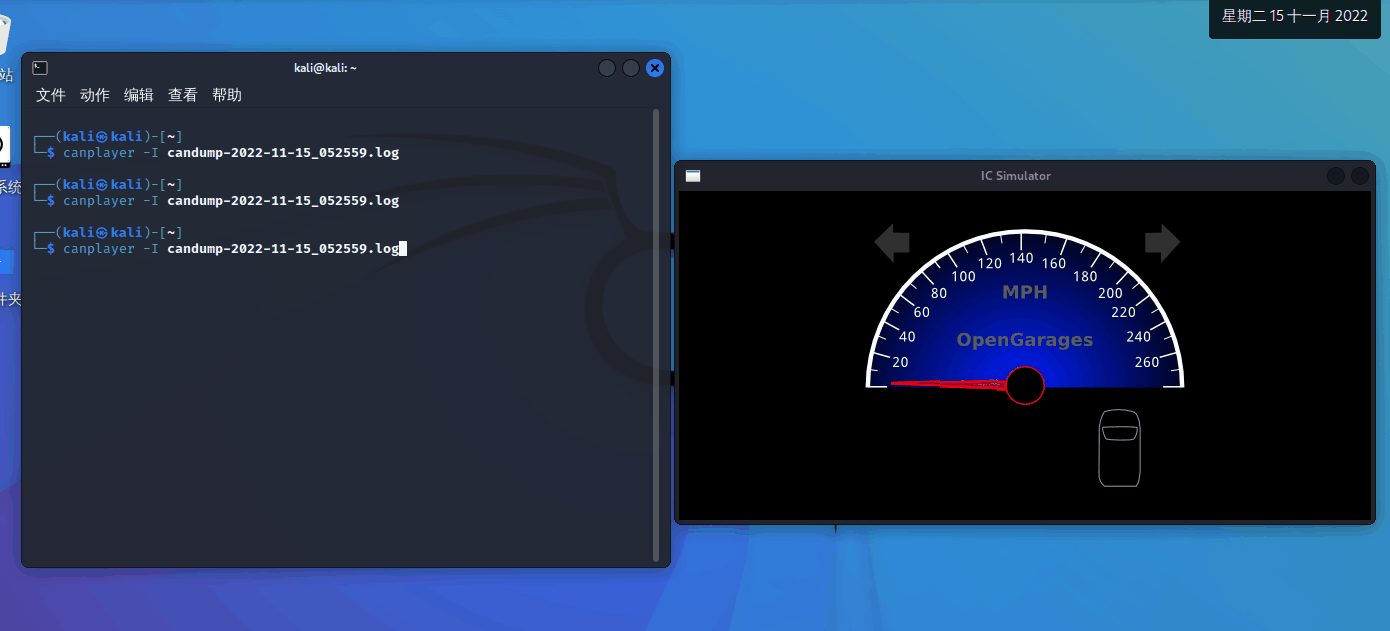This screenshot has width=1390, height=631.
Task: Click the kali@kali: ~ window title
Action: click(325, 68)
